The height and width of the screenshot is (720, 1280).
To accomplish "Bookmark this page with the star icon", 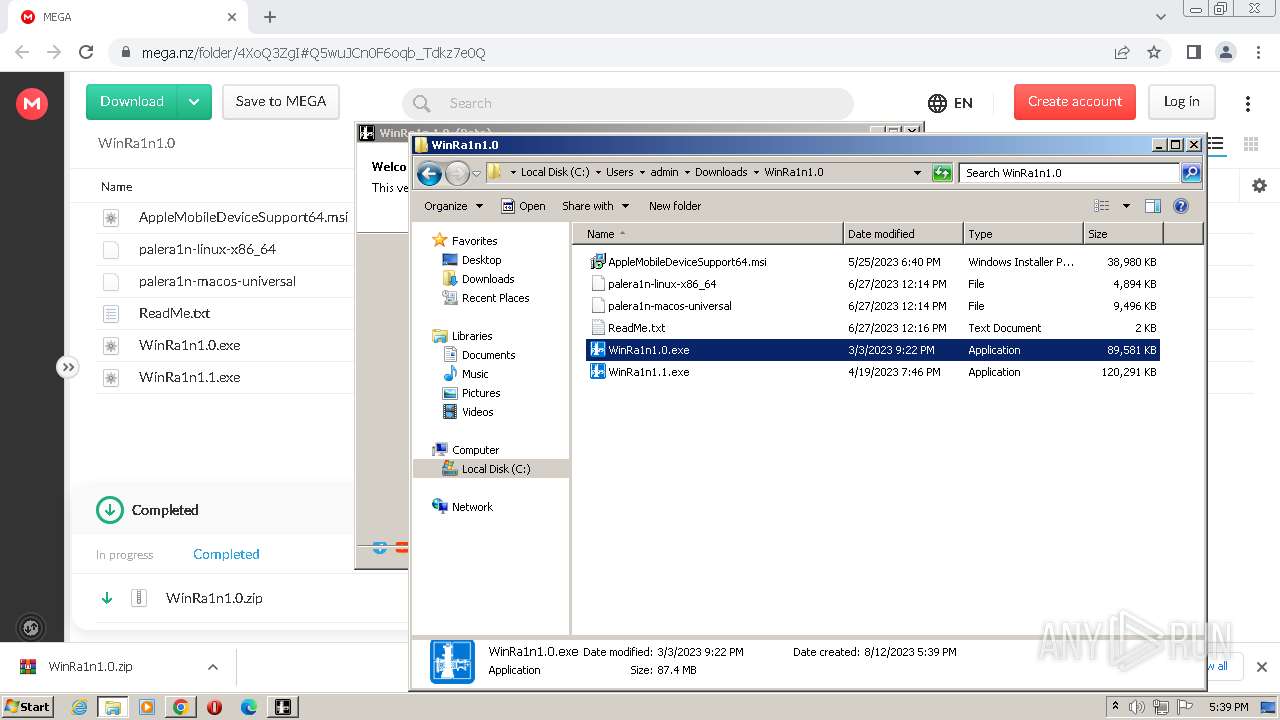I will coord(1154,52).
